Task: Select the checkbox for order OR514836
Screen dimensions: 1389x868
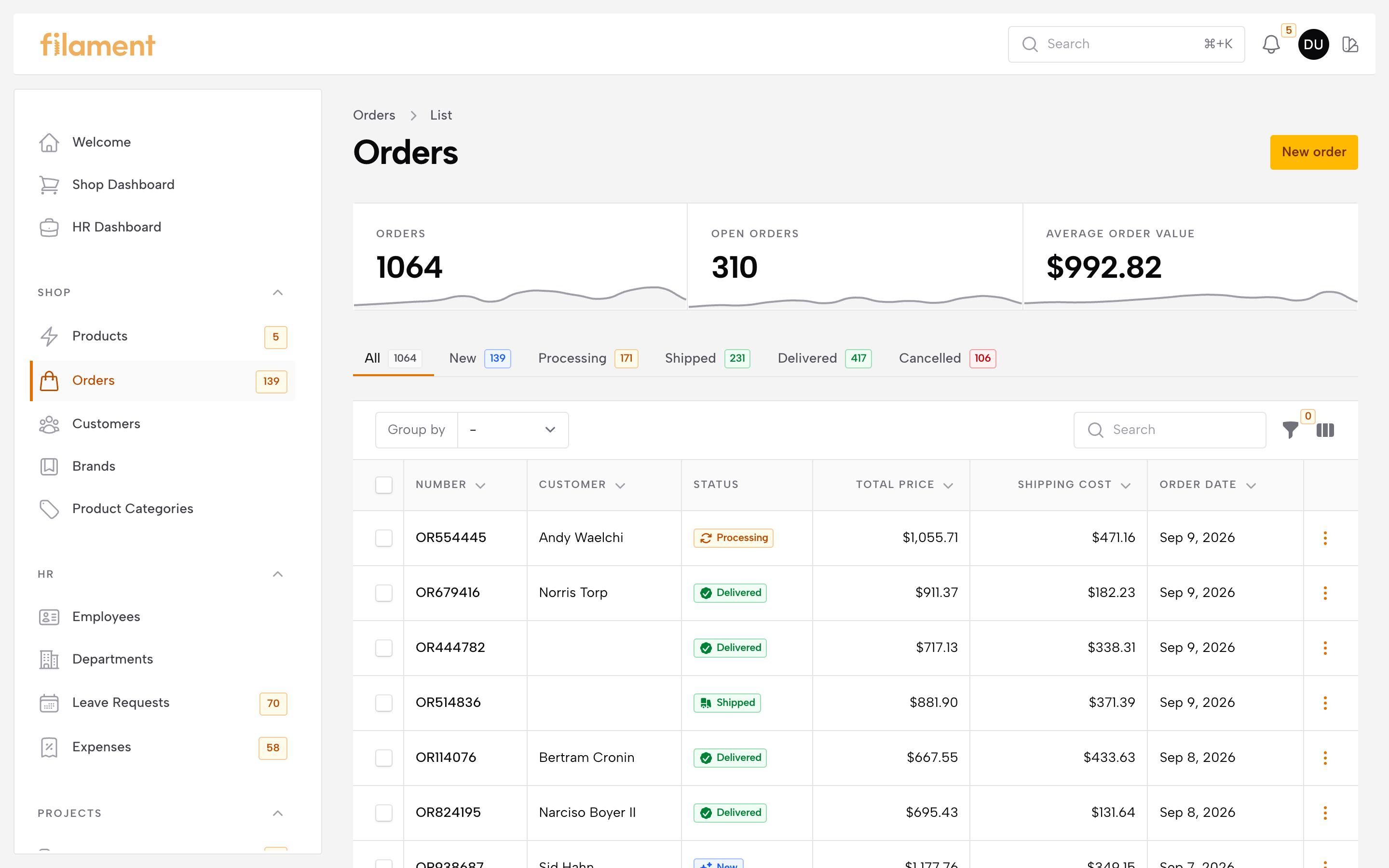Action: pyautogui.click(x=383, y=703)
